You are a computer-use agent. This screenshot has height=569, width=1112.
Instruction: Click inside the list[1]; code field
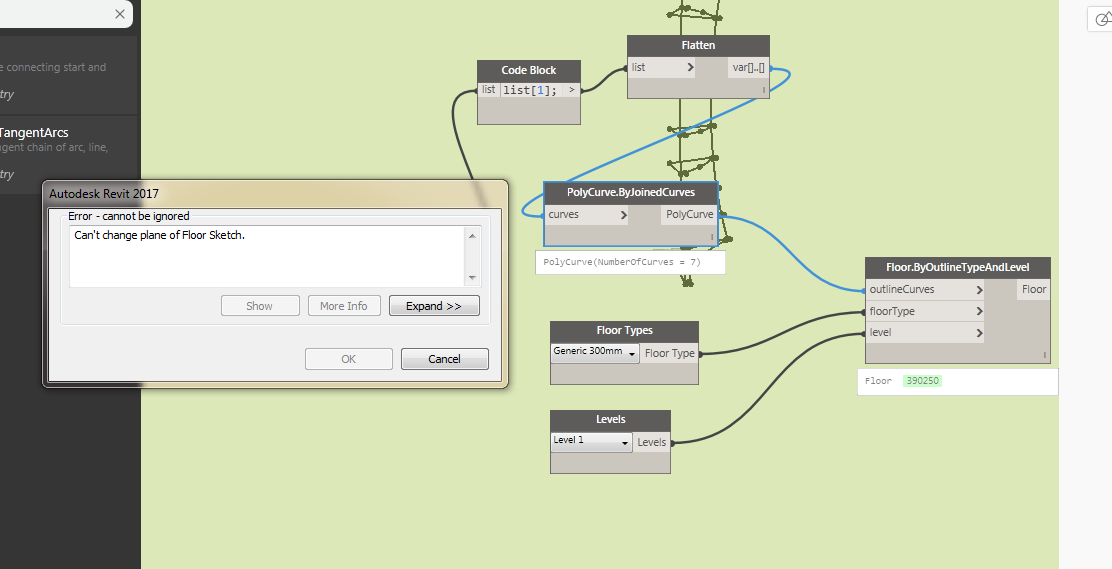(530, 90)
